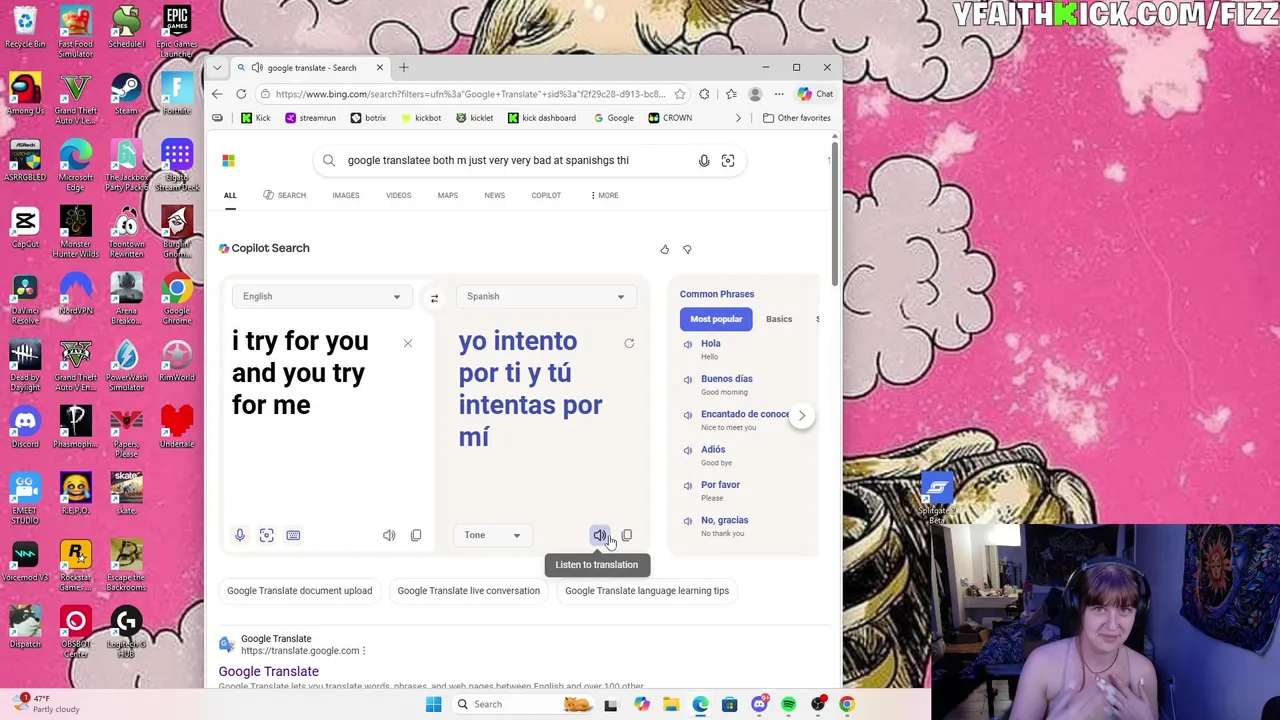
Task: Clear the English source text
Action: (408, 344)
